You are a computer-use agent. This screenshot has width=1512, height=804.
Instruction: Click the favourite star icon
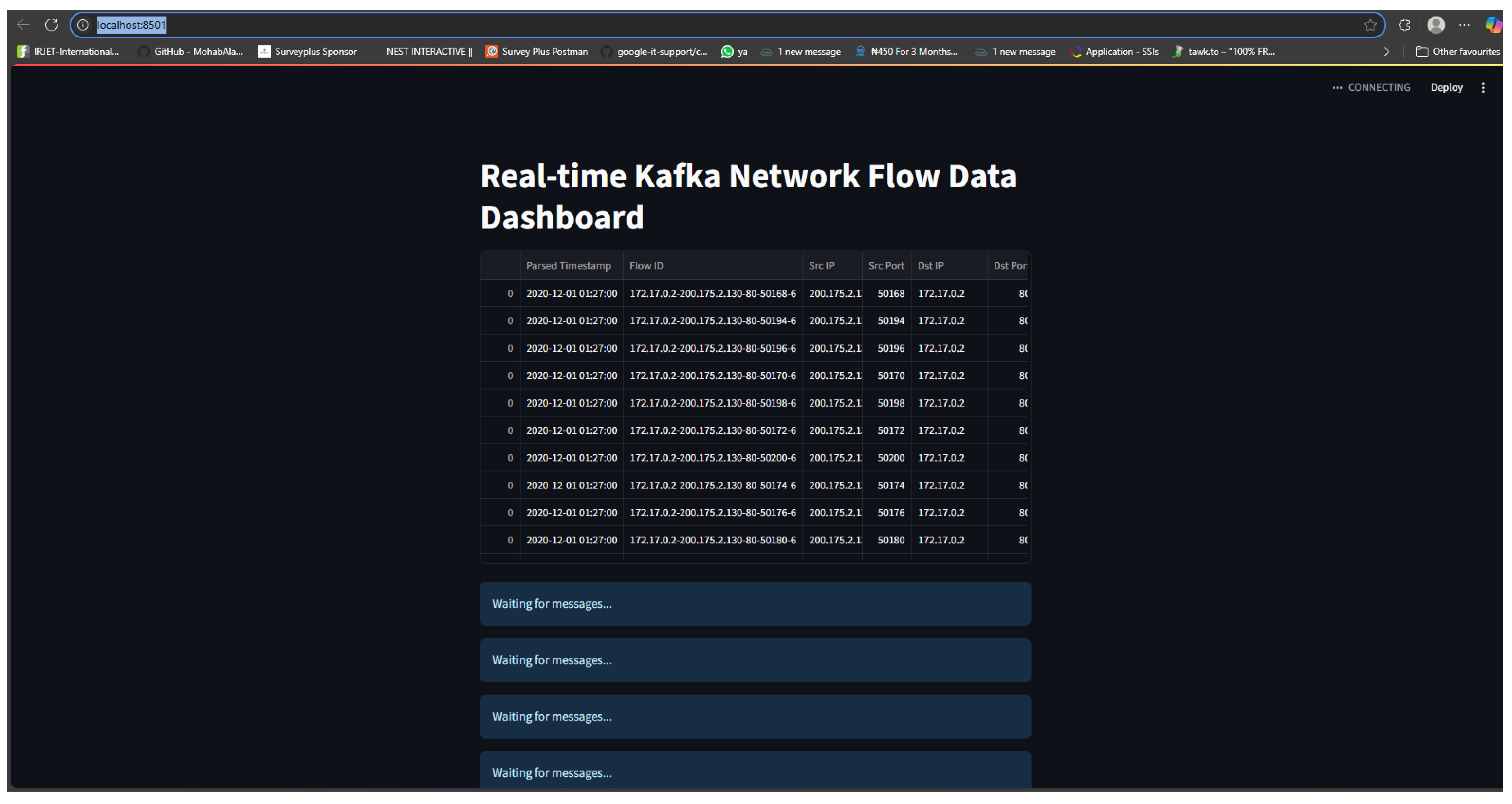(x=1370, y=25)
